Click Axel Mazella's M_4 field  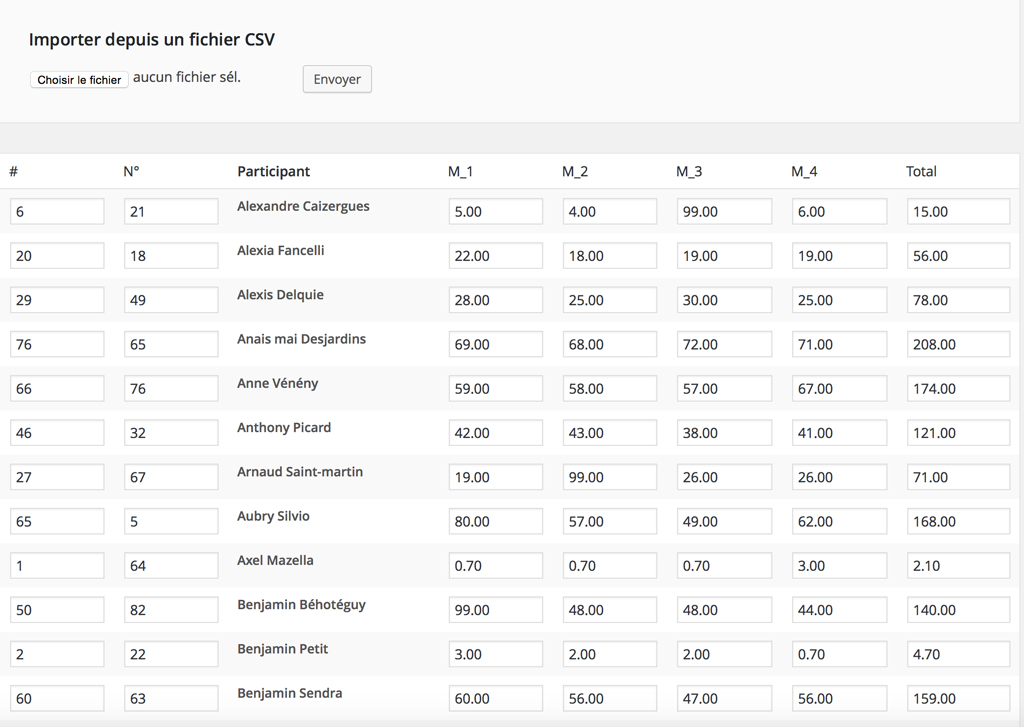click(838, 566)
